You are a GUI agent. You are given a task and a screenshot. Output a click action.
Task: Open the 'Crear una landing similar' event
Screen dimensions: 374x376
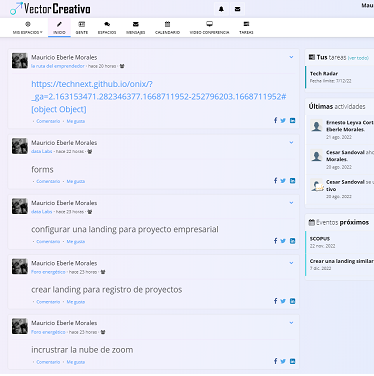click(x=339, y=265)
